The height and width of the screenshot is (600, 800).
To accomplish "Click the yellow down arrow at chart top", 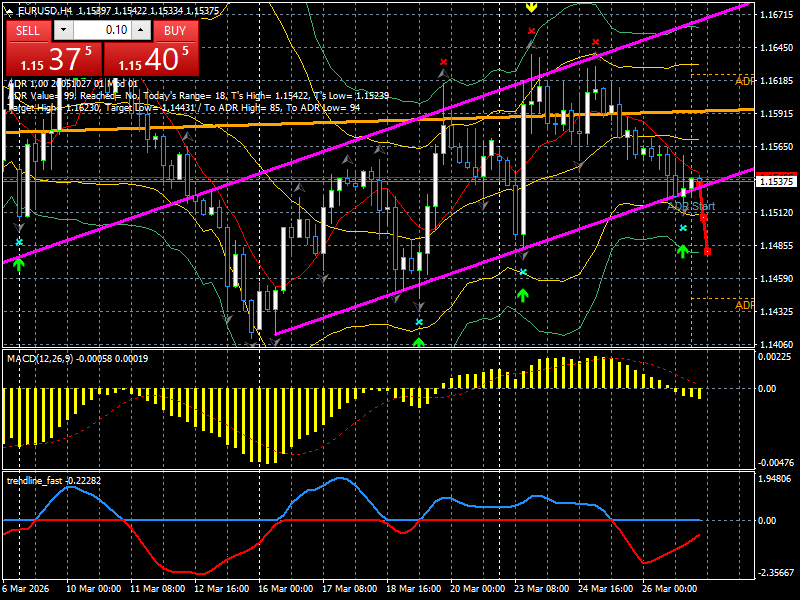I will coord(531,8).
